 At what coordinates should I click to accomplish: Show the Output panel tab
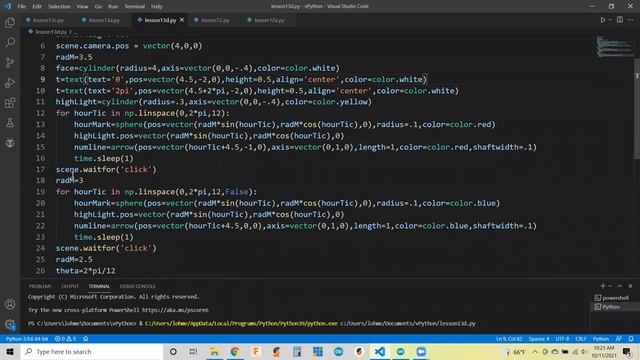pyautogui.click(x=70, y=286)
